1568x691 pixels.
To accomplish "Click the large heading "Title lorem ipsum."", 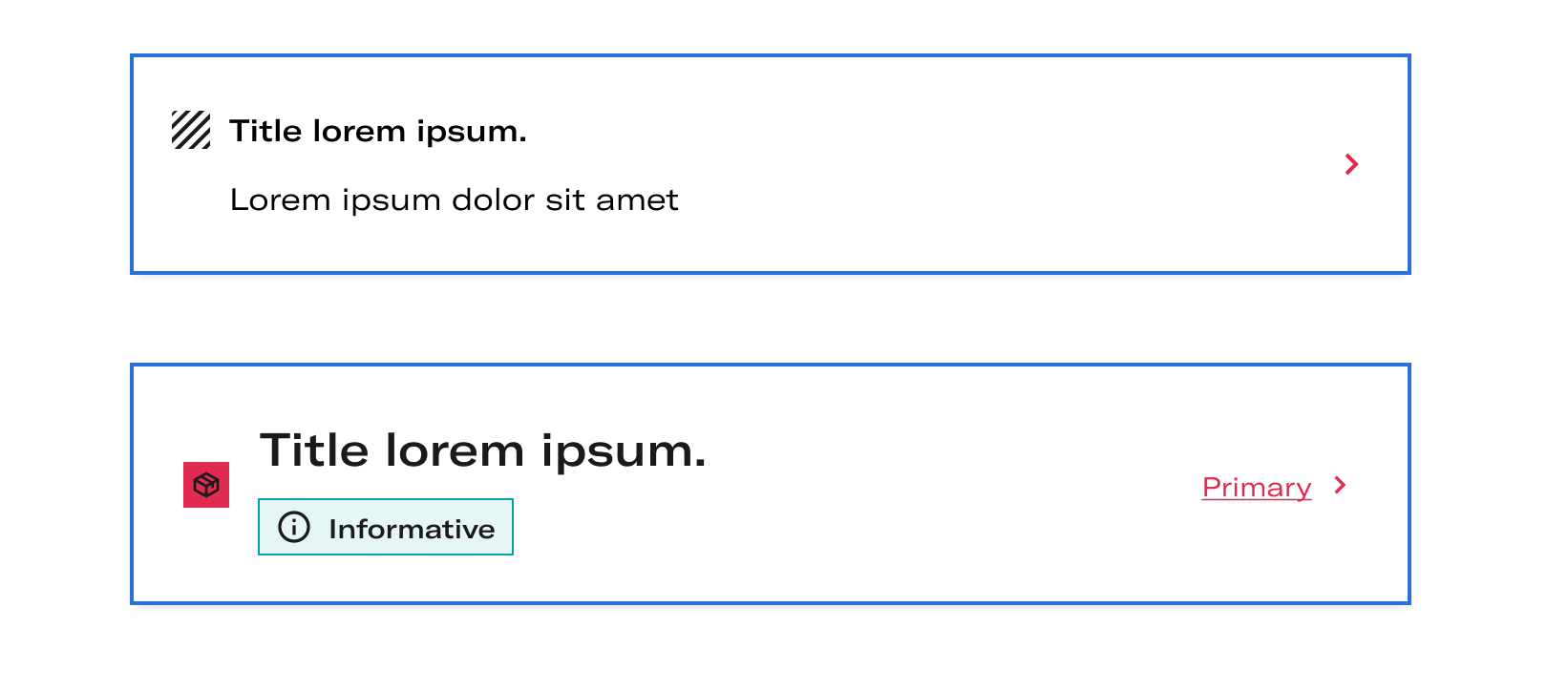I will 483,450.
